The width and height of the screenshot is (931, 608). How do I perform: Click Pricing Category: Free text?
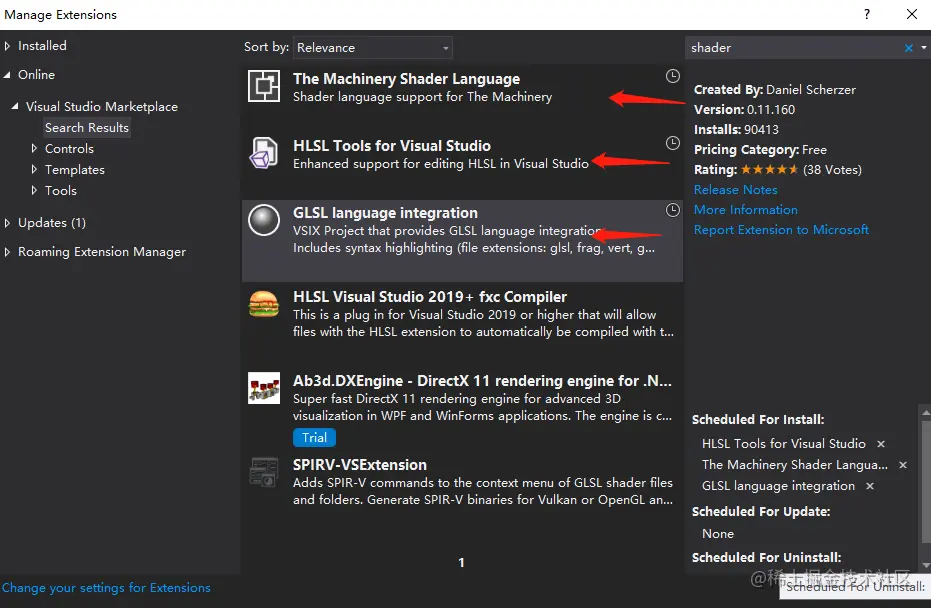[x=761, y=150]
